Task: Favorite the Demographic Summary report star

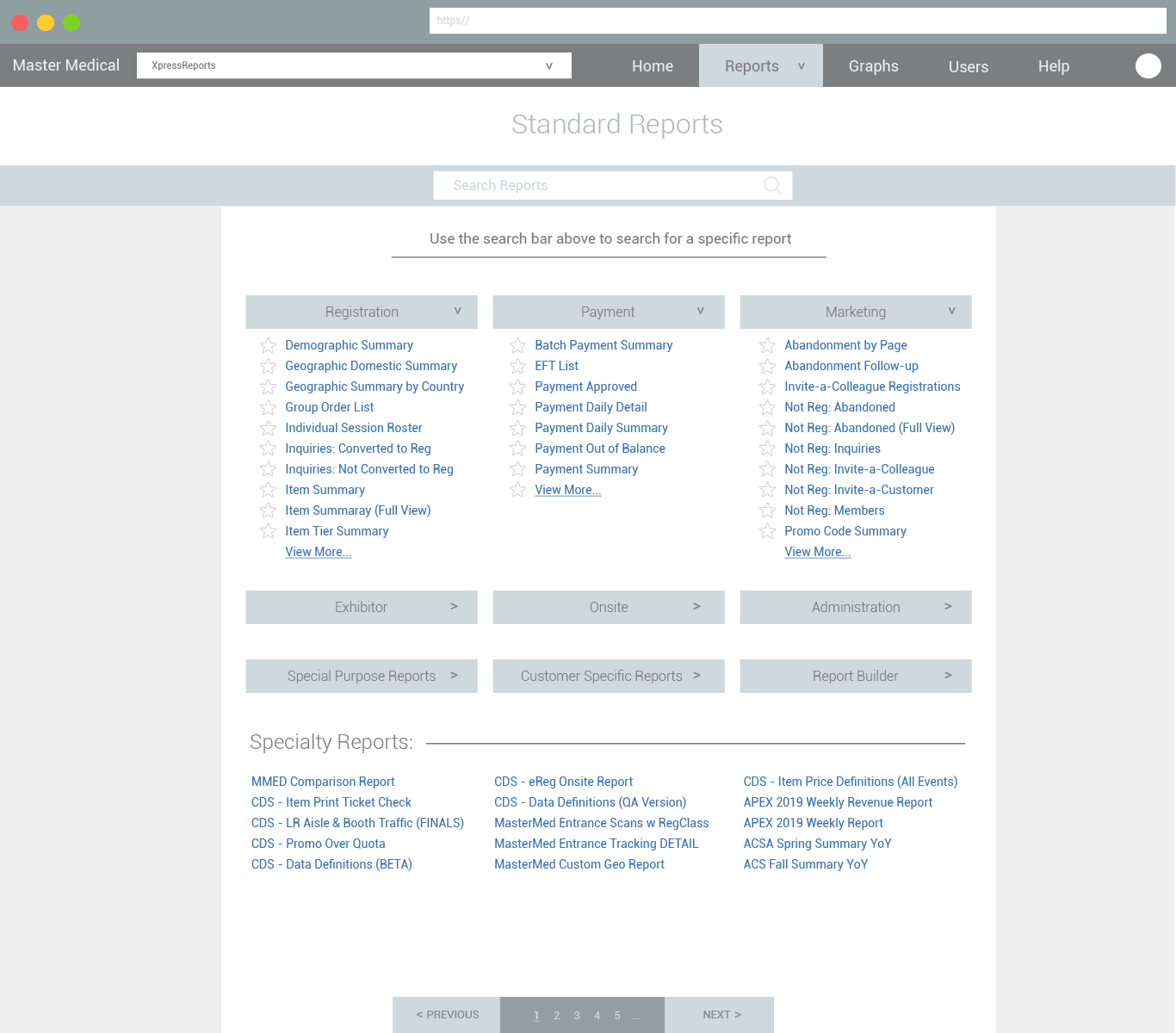Action: [269, 345]
